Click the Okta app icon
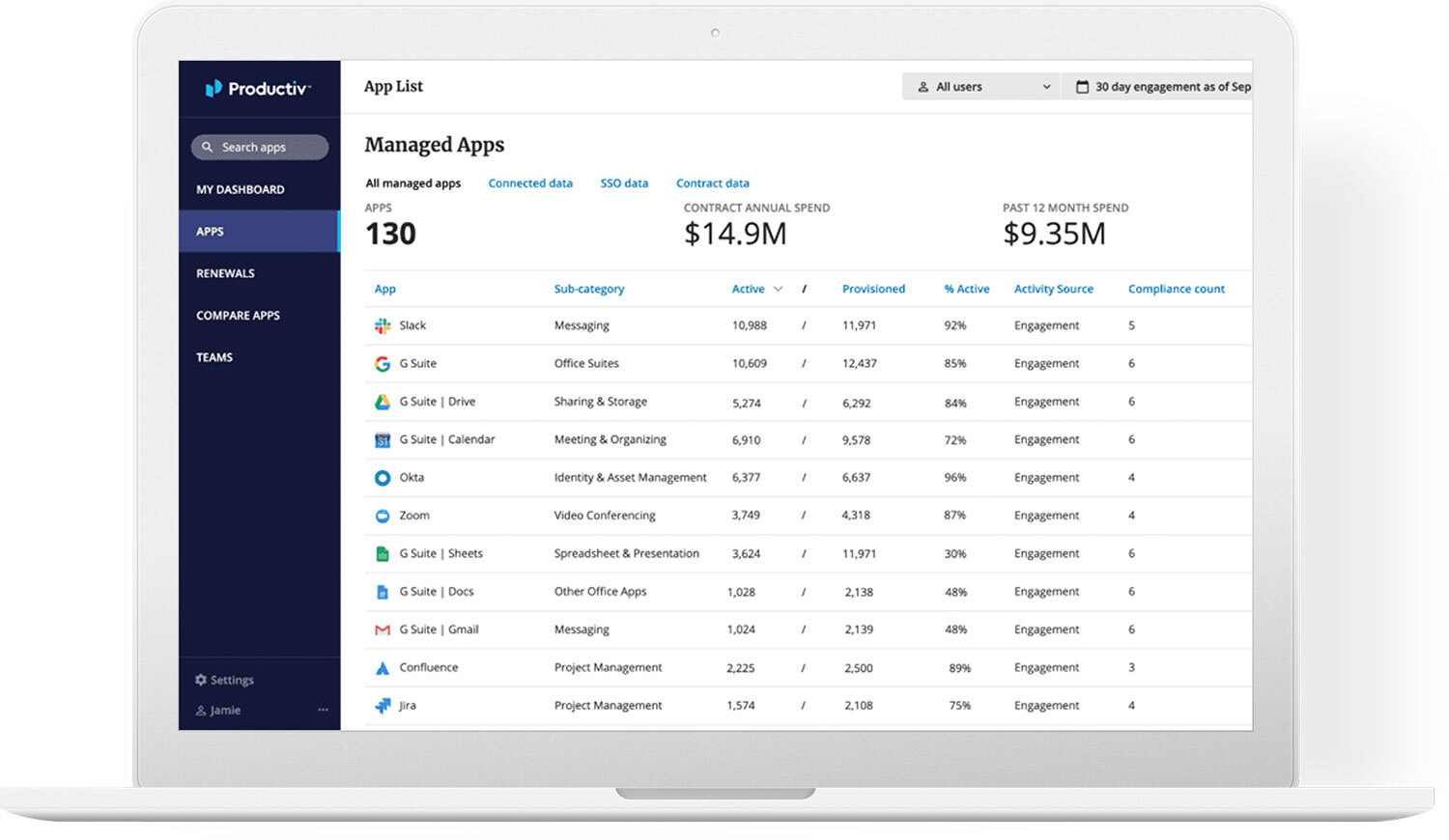Image resolution: width=1449 pixels, height=840 pixels. pyautogui.click(x=383, y=478)
